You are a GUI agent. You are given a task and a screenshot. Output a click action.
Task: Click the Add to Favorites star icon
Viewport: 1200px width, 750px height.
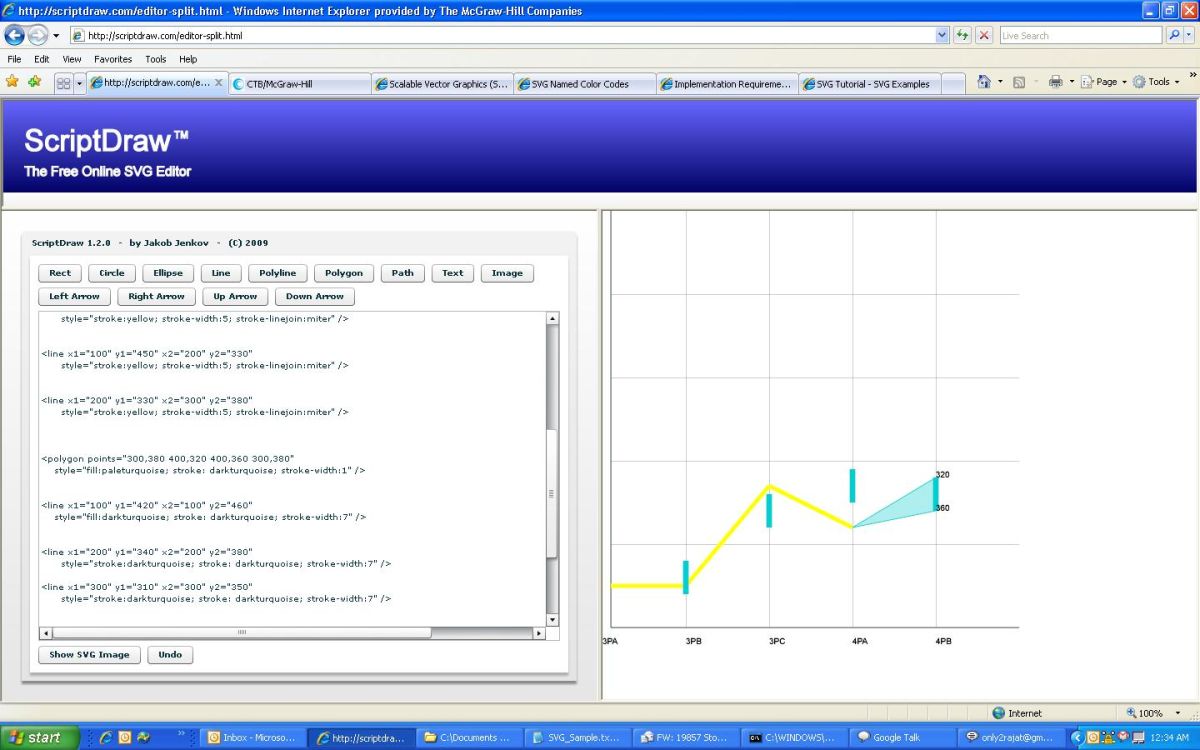point(35,82)
